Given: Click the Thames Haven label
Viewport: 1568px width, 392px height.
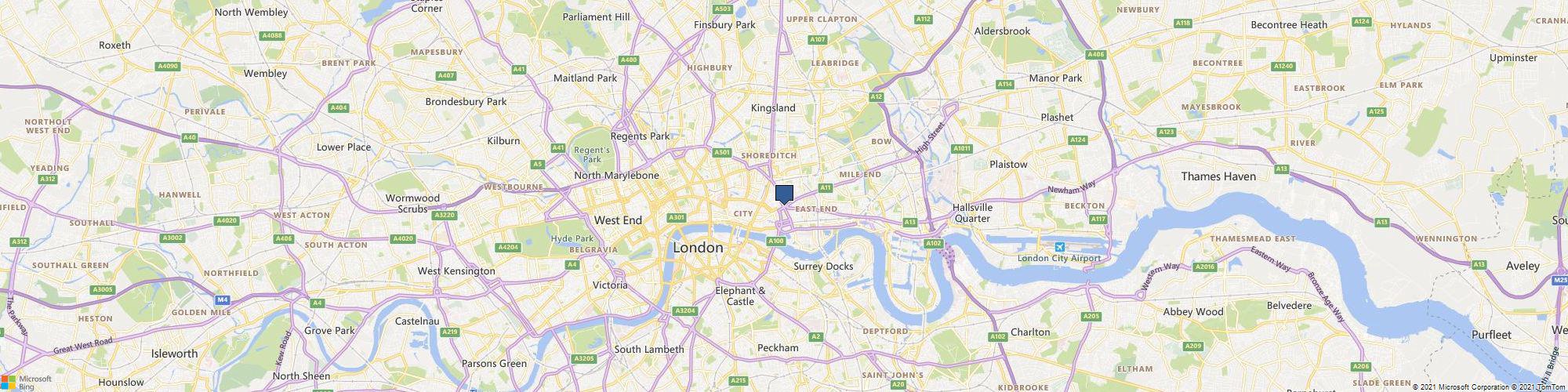Looking at the screenshot, I should (1218, 176).
